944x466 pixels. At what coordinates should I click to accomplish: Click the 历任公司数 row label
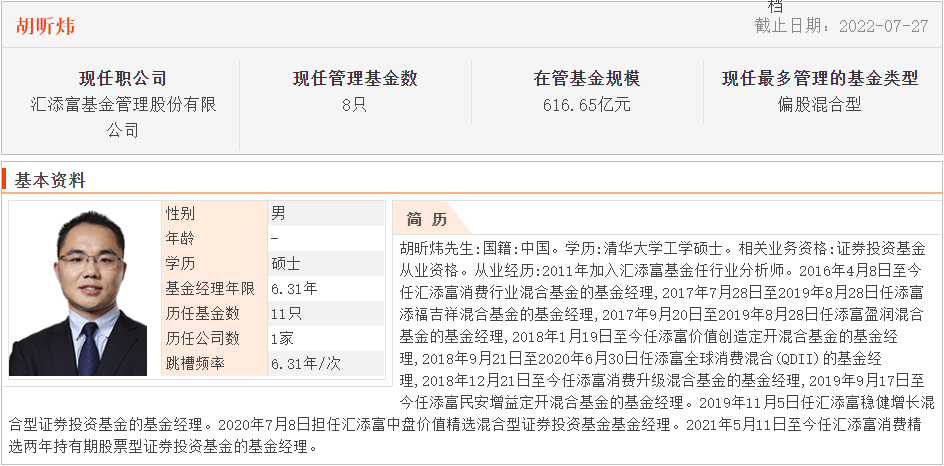(202, 339)
